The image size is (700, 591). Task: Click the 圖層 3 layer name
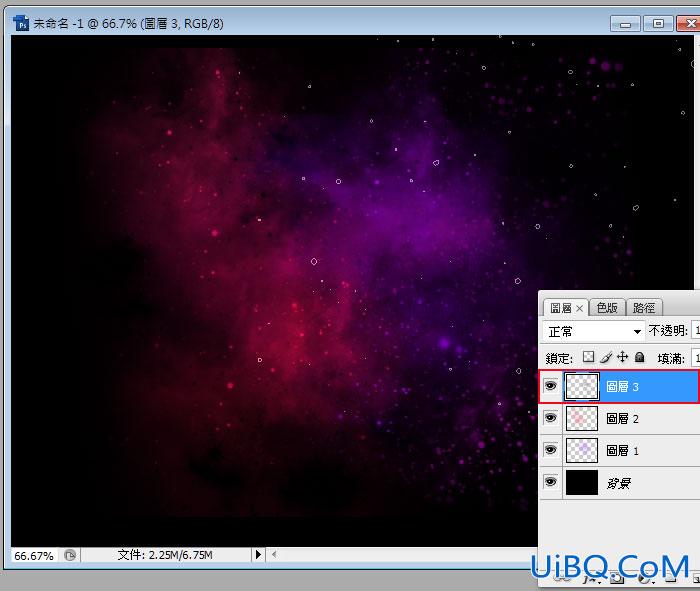click(x=622, y=387)
